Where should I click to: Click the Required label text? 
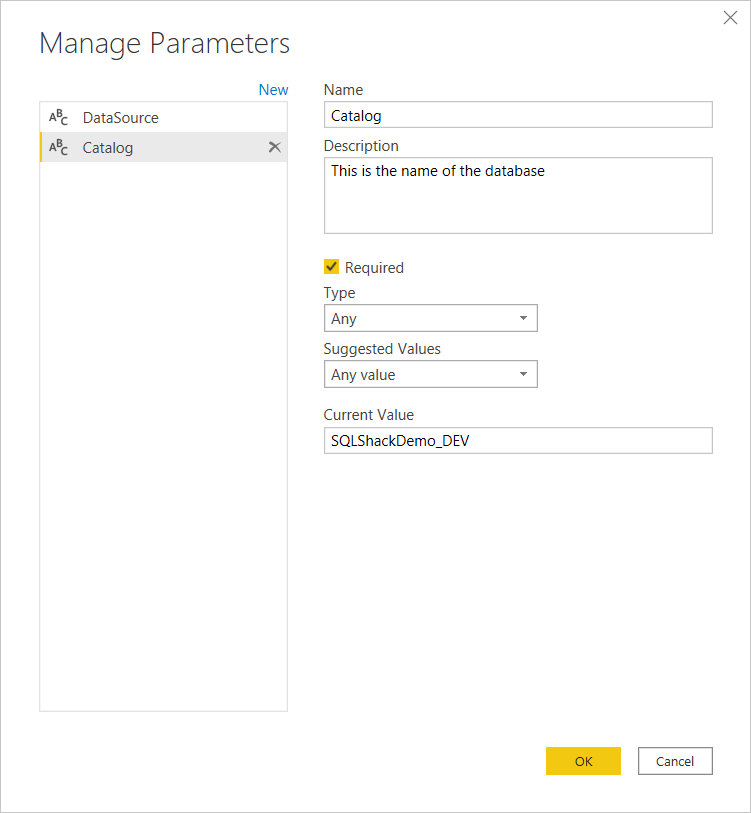374,268
